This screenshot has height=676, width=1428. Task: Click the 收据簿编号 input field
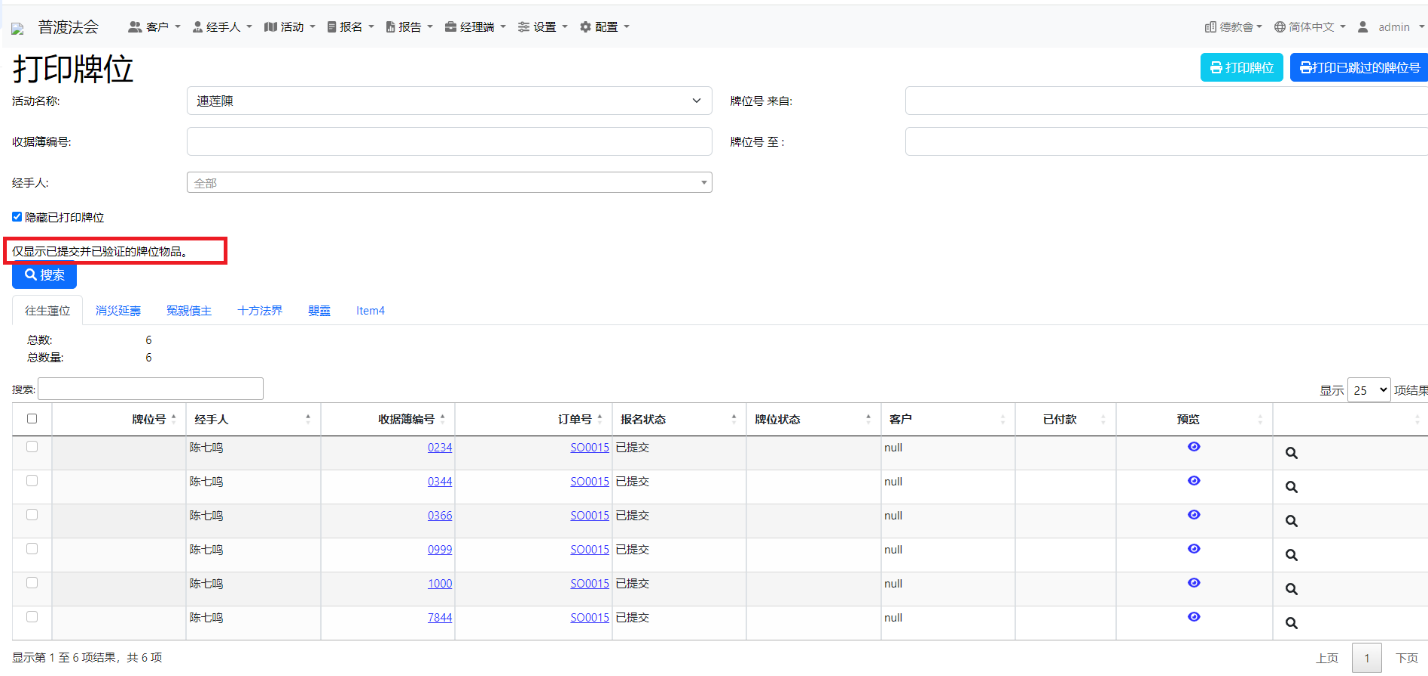pyautogui.click(x=449, y=142)
